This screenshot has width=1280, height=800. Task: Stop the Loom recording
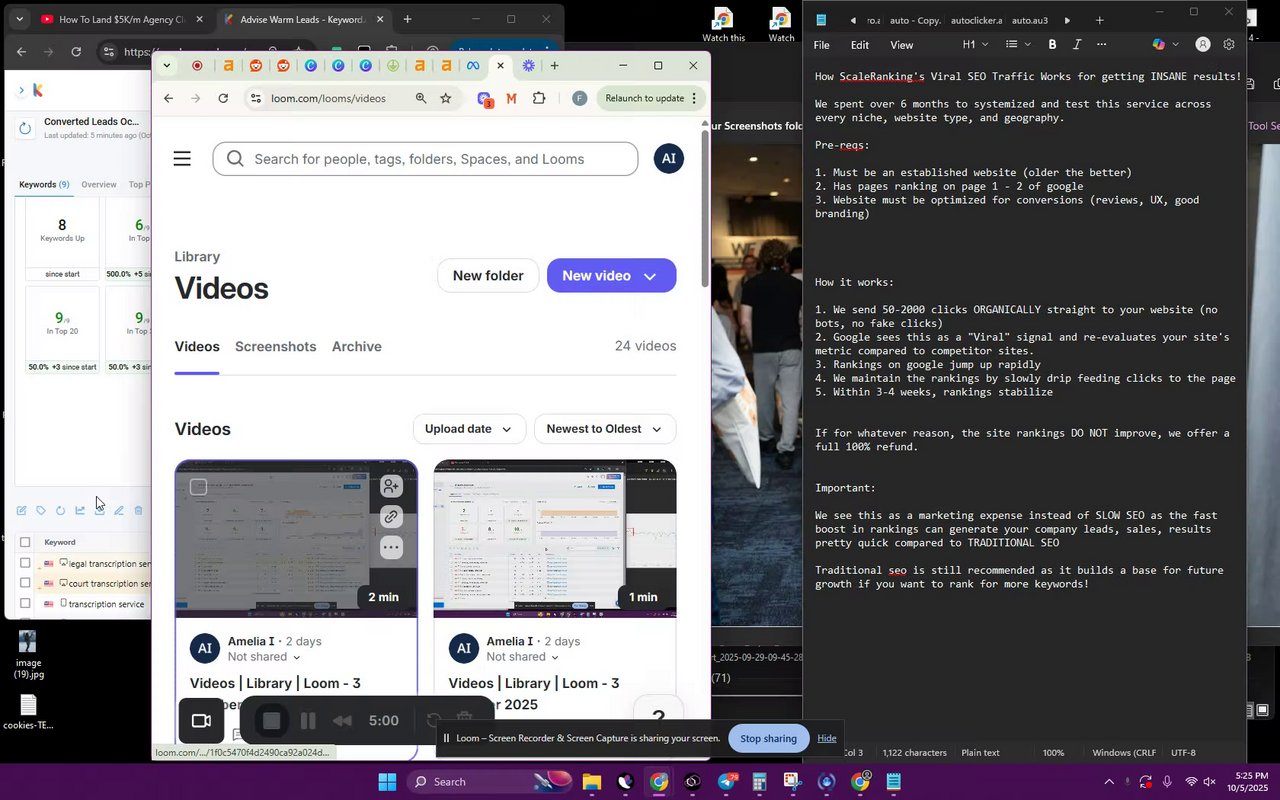pyautogui.click(x=271, y=721)
